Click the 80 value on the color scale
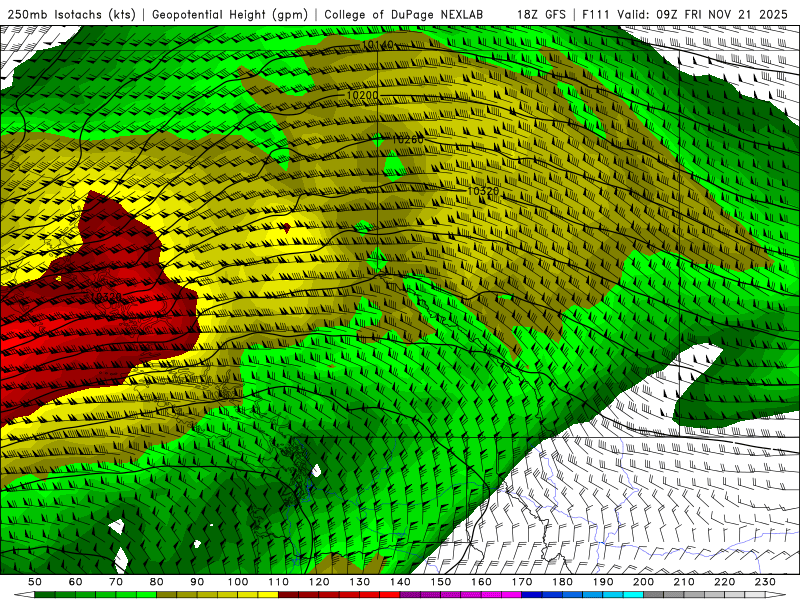The image size is (800, 600). 157,582
